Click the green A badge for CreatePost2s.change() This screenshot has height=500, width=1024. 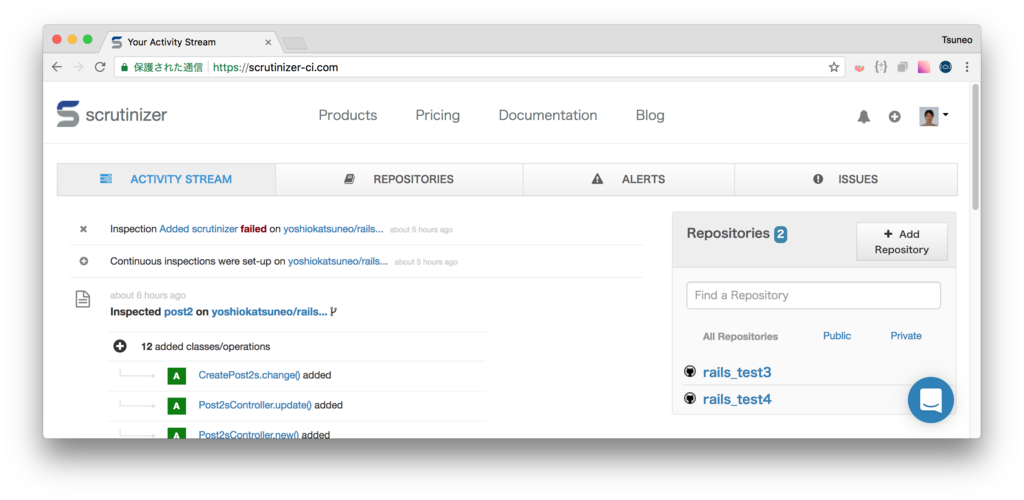point(176,376)
